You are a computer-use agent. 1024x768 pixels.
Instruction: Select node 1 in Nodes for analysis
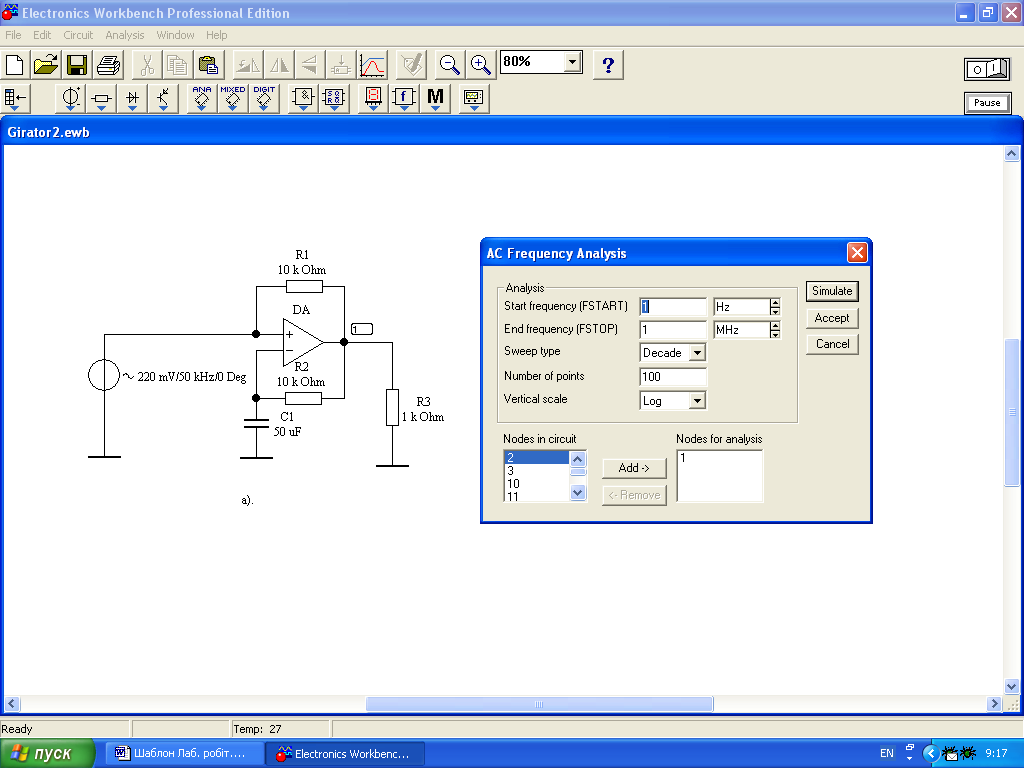click(719, 458)
